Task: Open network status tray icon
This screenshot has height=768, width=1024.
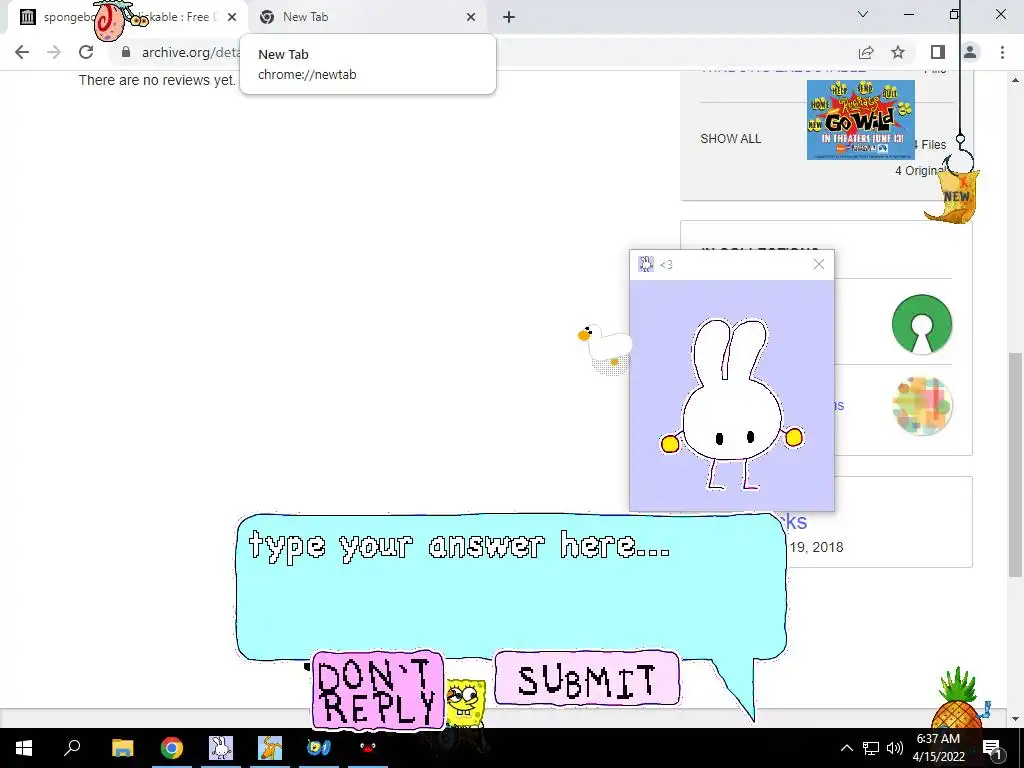Action: pos(871,748)
